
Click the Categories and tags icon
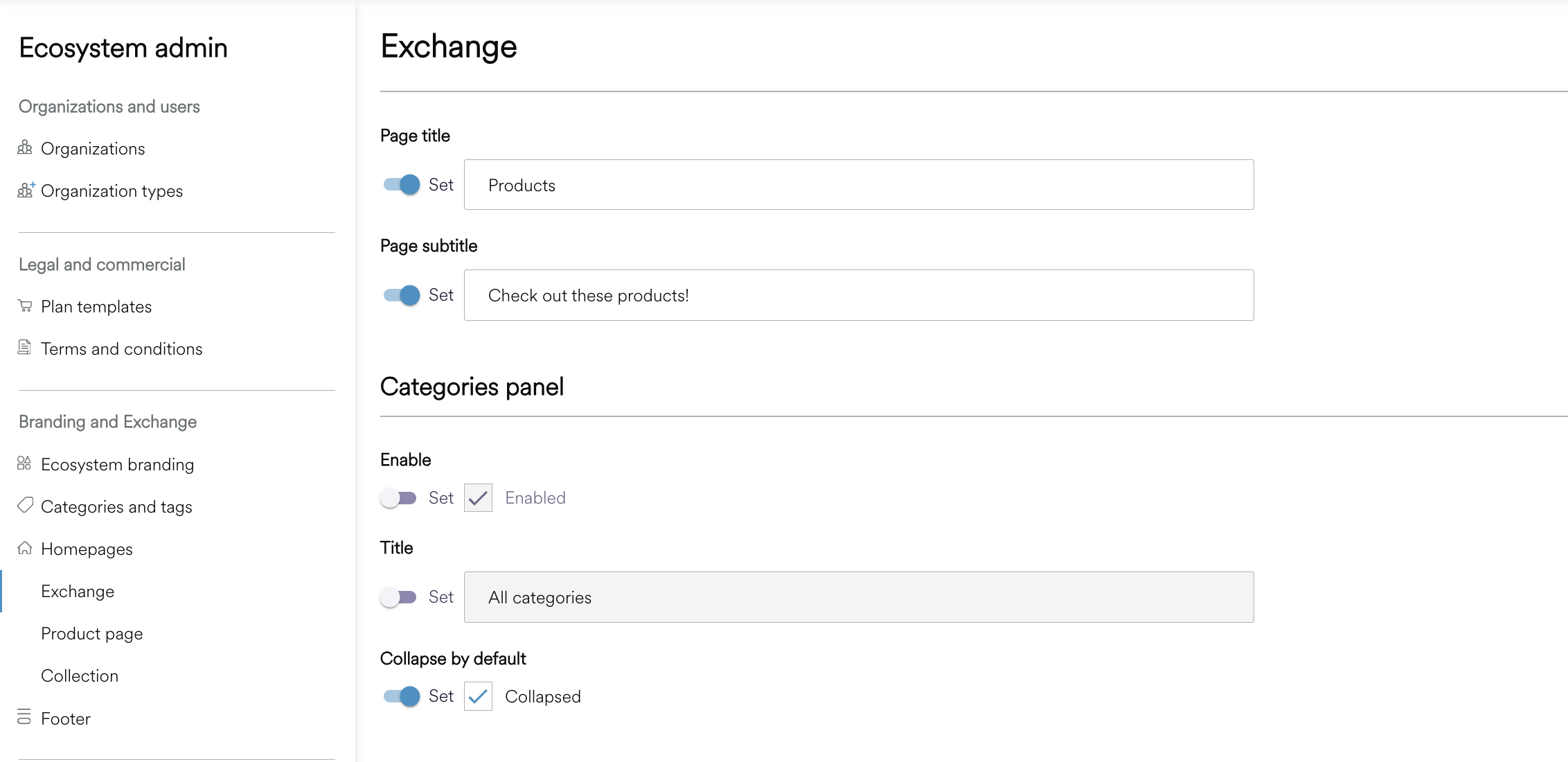[25, 506]
